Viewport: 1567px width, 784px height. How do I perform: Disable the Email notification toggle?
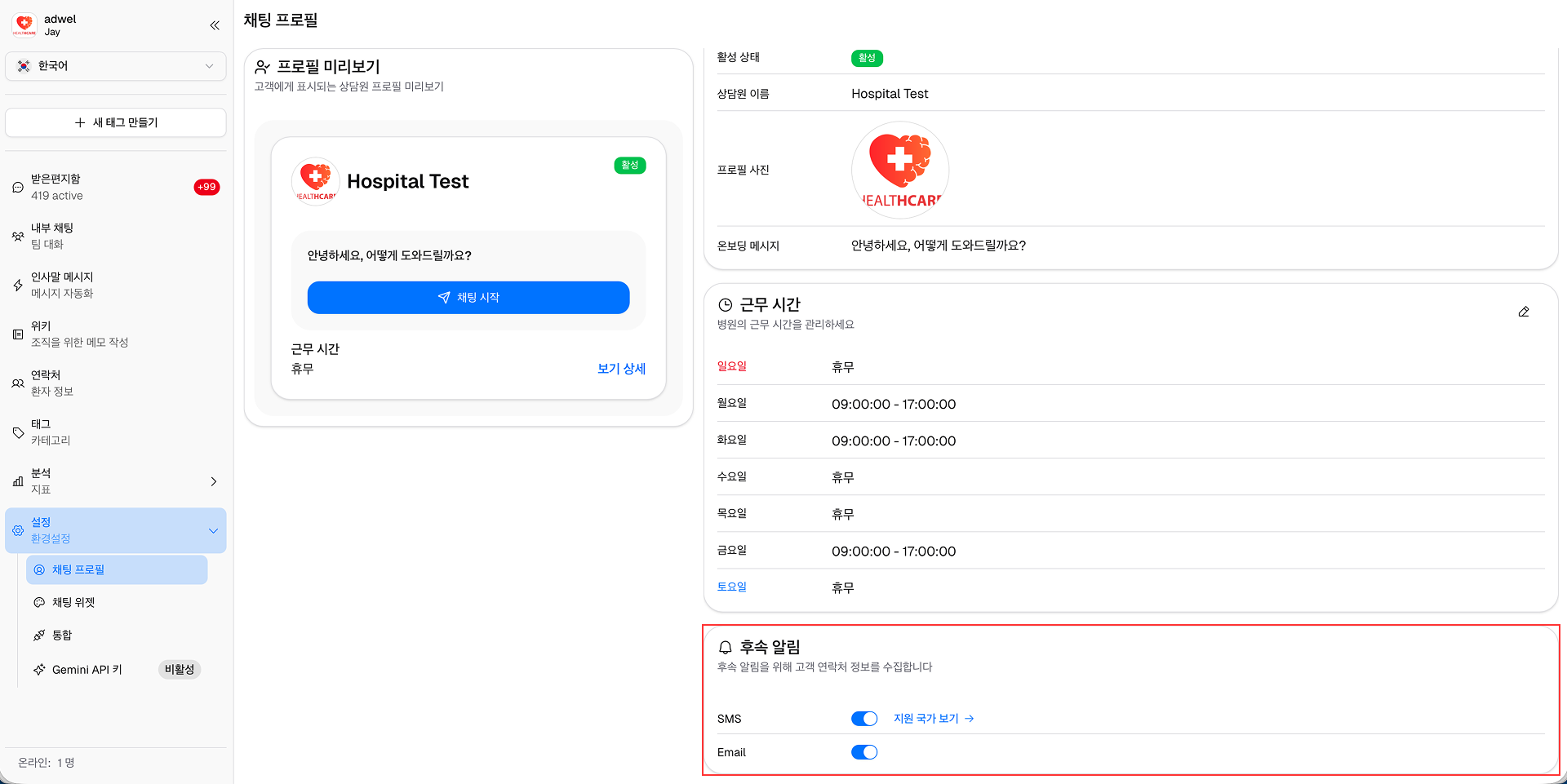click(x=864, y=751)
